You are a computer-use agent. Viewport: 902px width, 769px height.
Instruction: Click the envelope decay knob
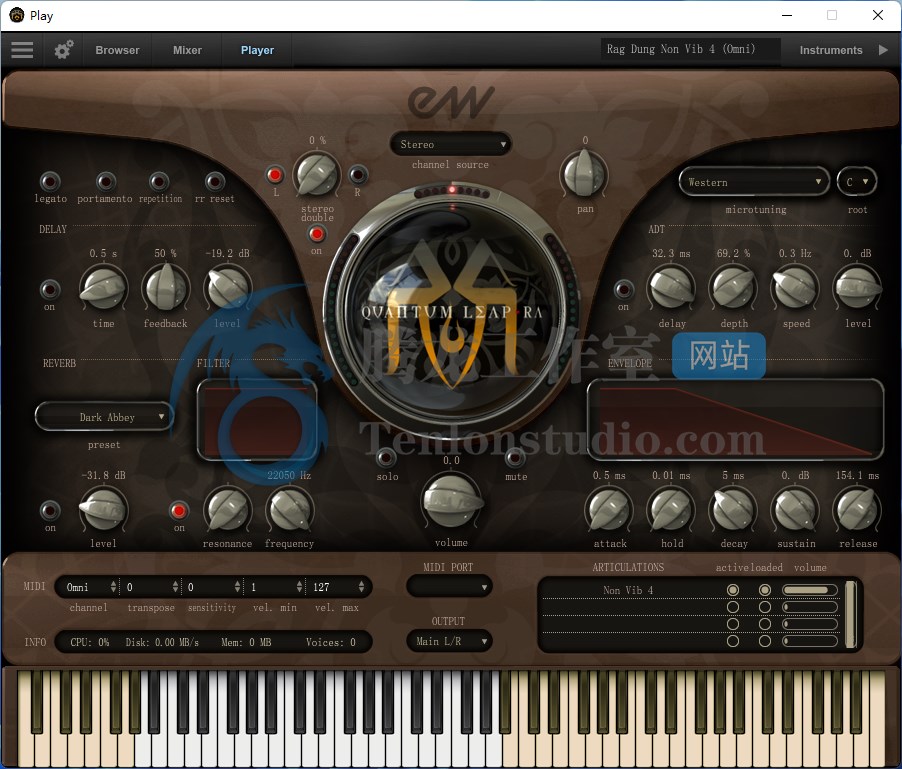tap(733, 509)
